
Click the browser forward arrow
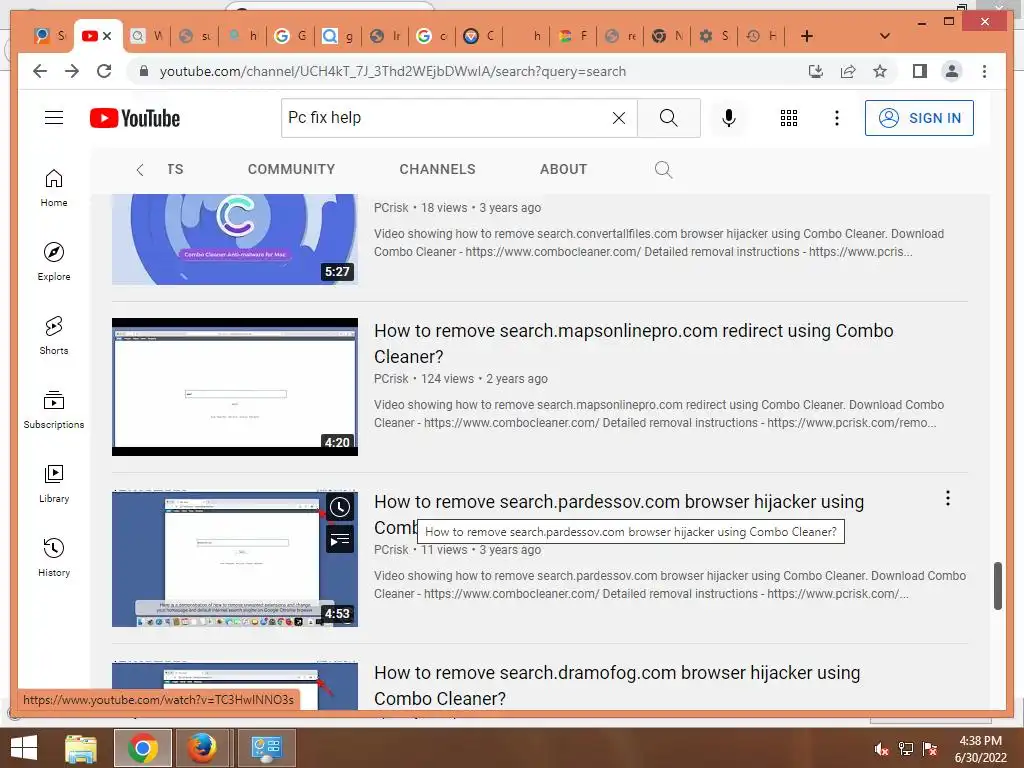(72, 71)
